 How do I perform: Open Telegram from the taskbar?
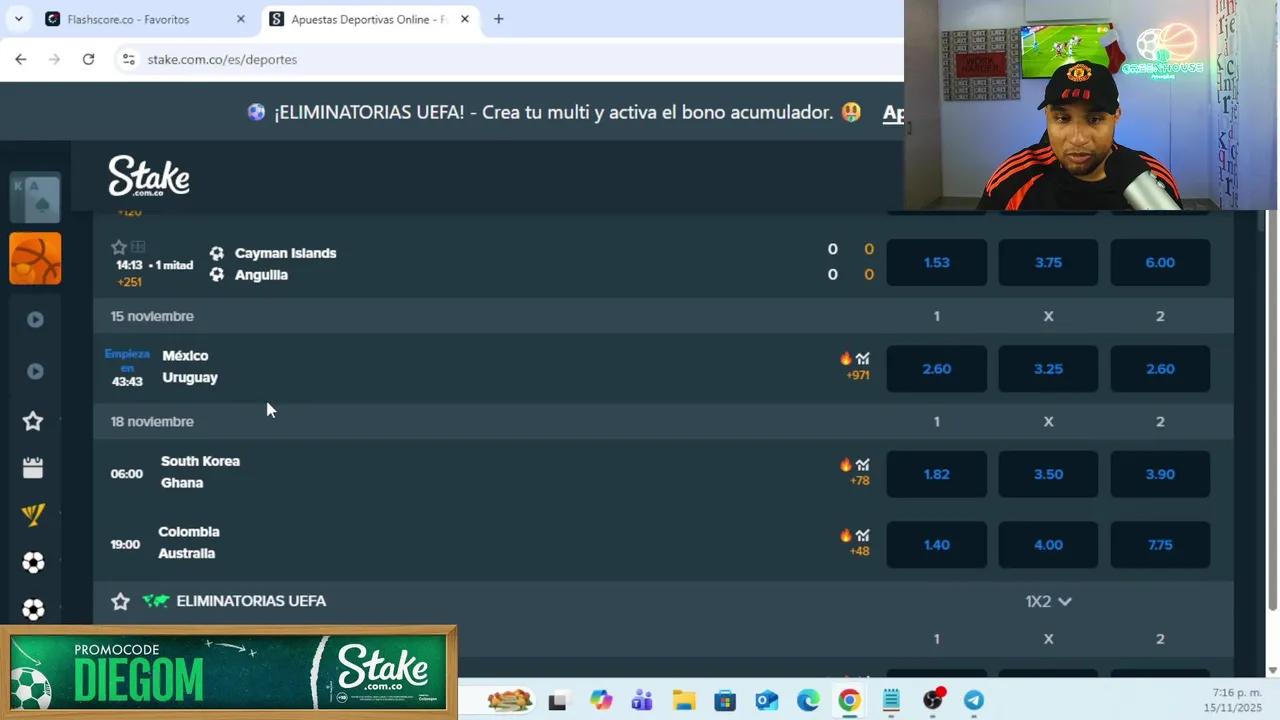[973, 700]
